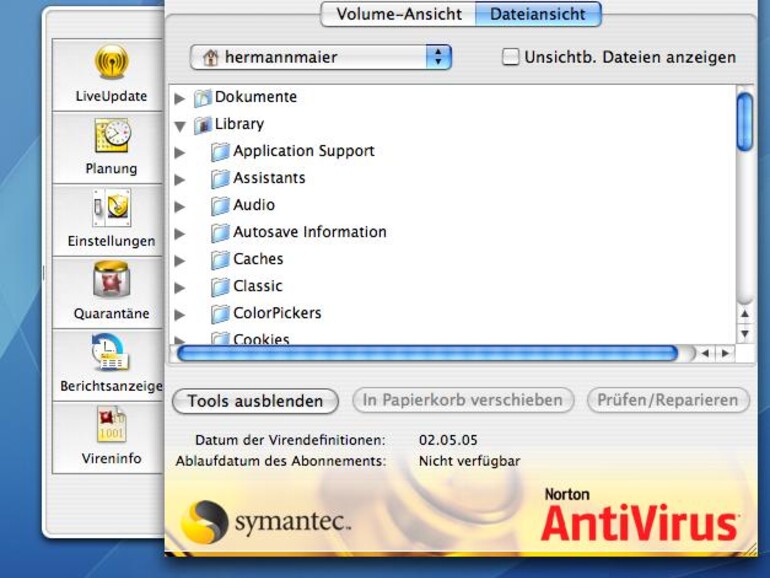
Task: Click the Prüfen/Reparieren button
Action: coord(668,400)
